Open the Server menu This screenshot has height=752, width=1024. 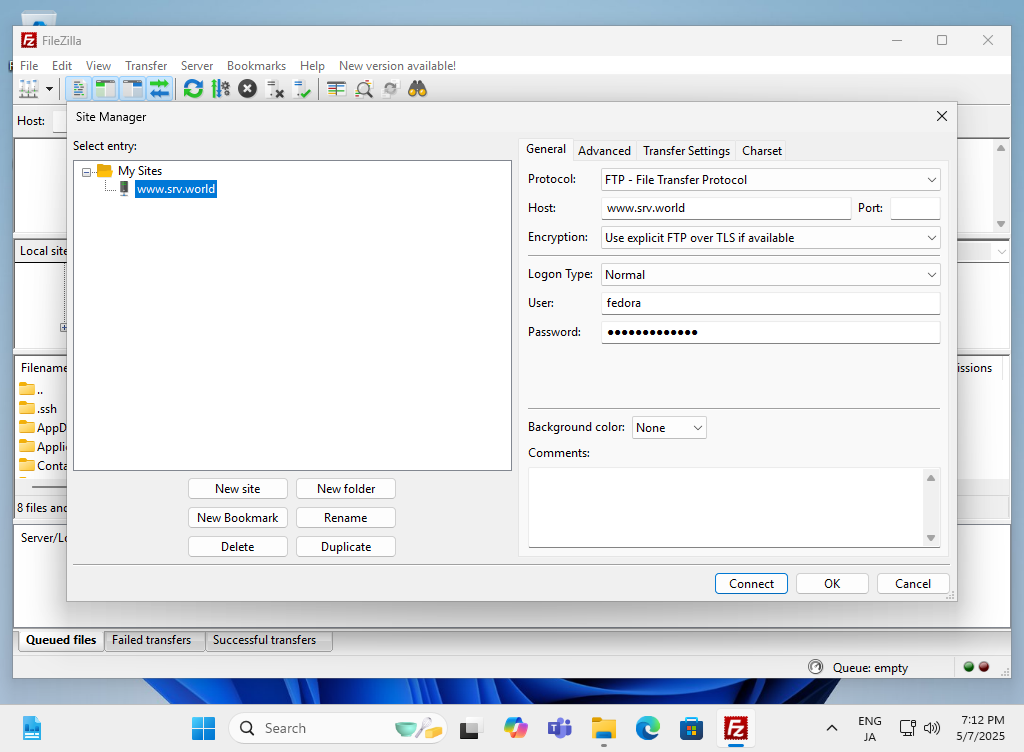pos(197,66)
